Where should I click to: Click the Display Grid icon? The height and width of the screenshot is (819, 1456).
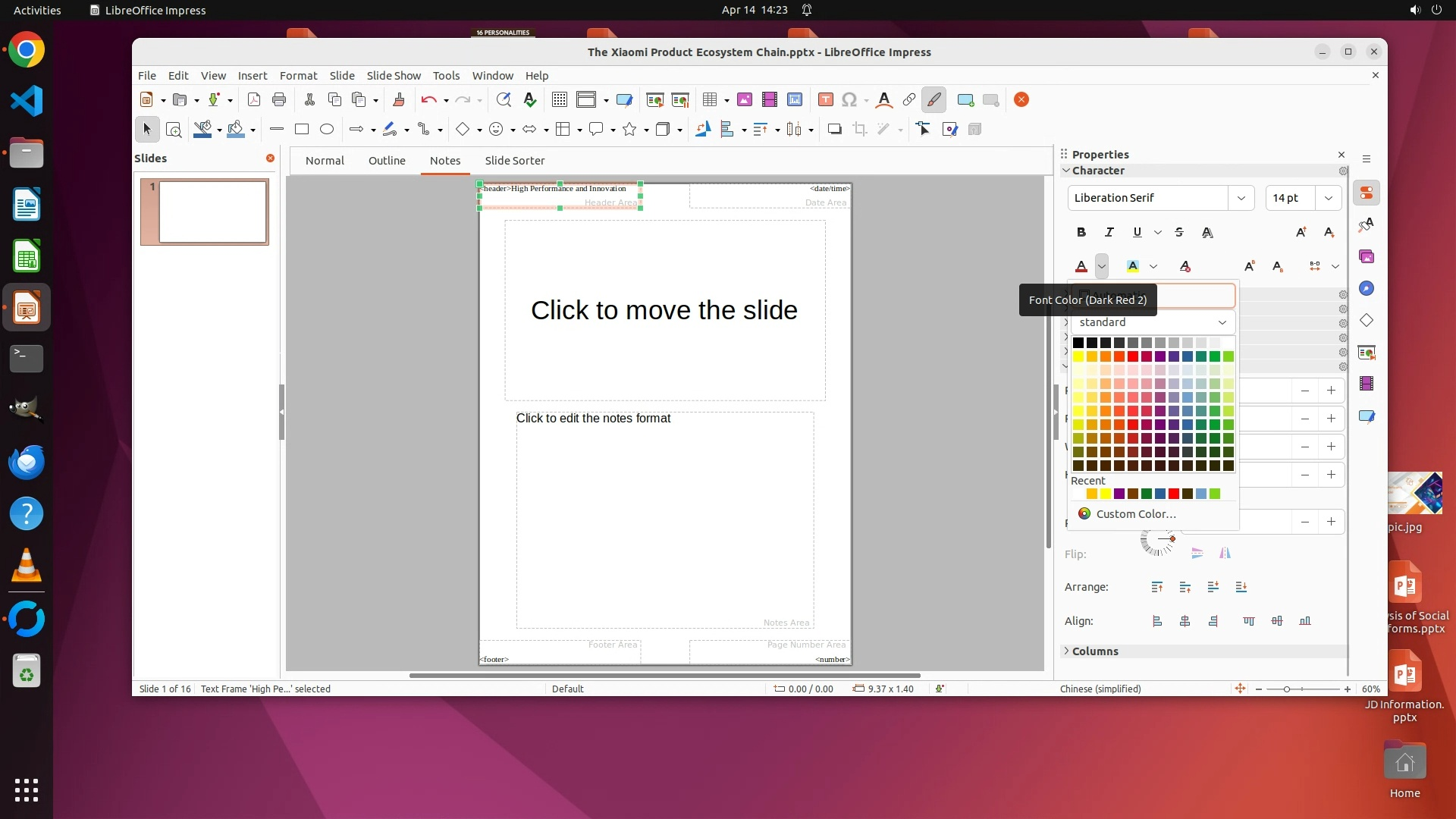(560, 99)
